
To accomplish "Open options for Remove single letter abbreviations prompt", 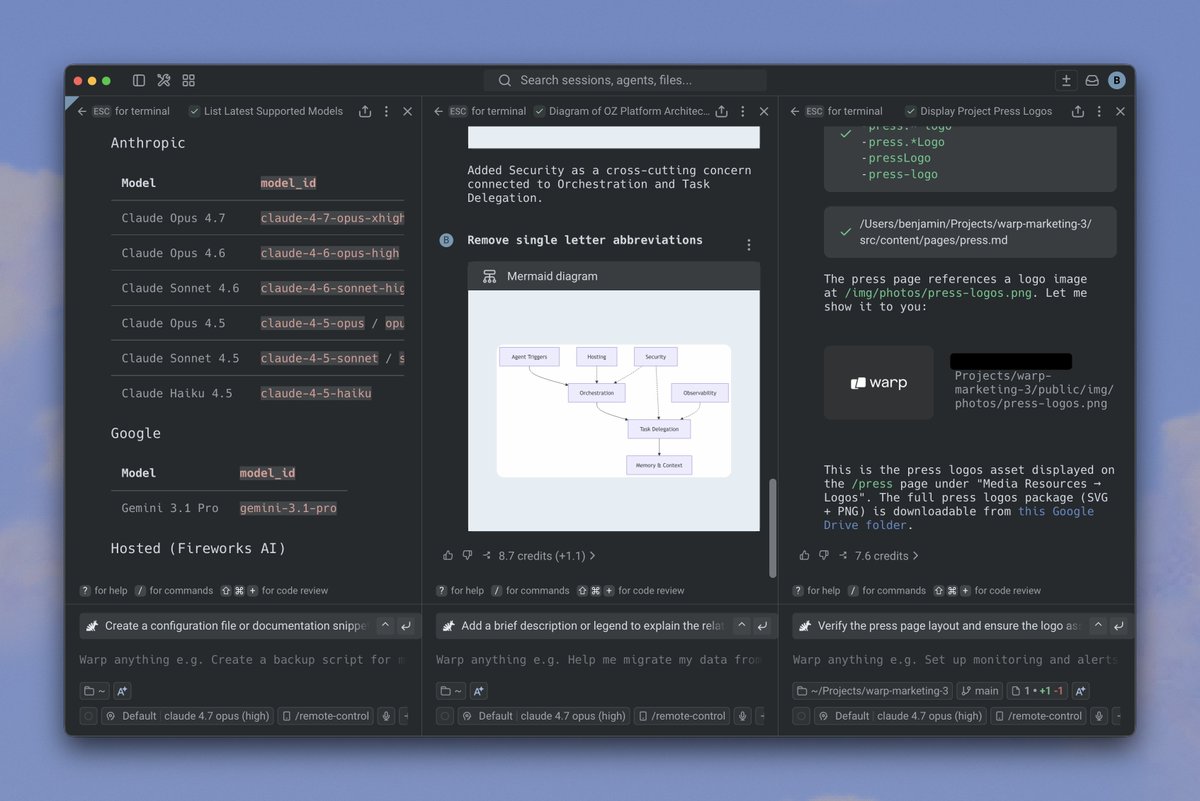I will (749, 244).
